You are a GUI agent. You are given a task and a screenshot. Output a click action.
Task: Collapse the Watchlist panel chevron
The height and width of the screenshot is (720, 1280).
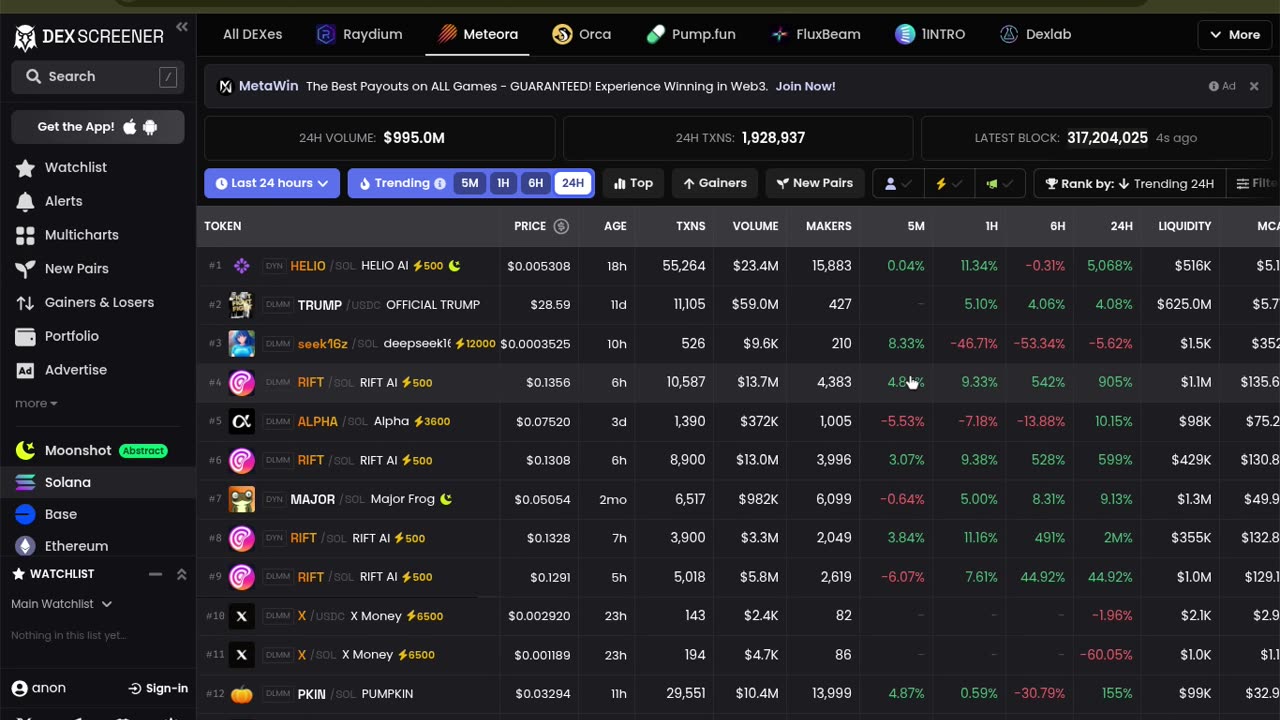coord(181,574)
